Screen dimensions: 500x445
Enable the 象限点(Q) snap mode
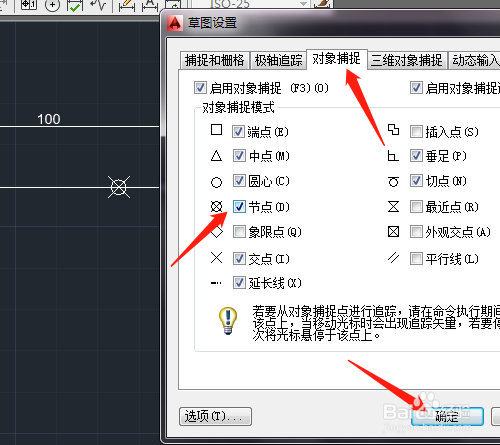coord(239,232)
